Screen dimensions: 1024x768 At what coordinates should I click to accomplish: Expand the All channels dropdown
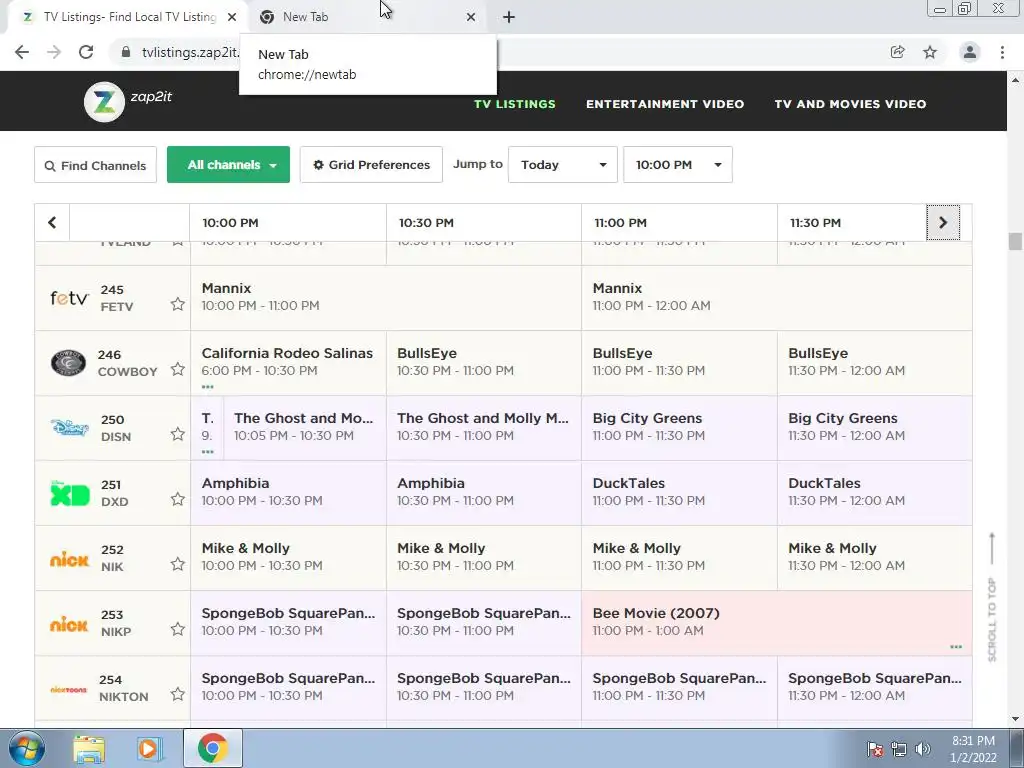(x=228, y=165)
